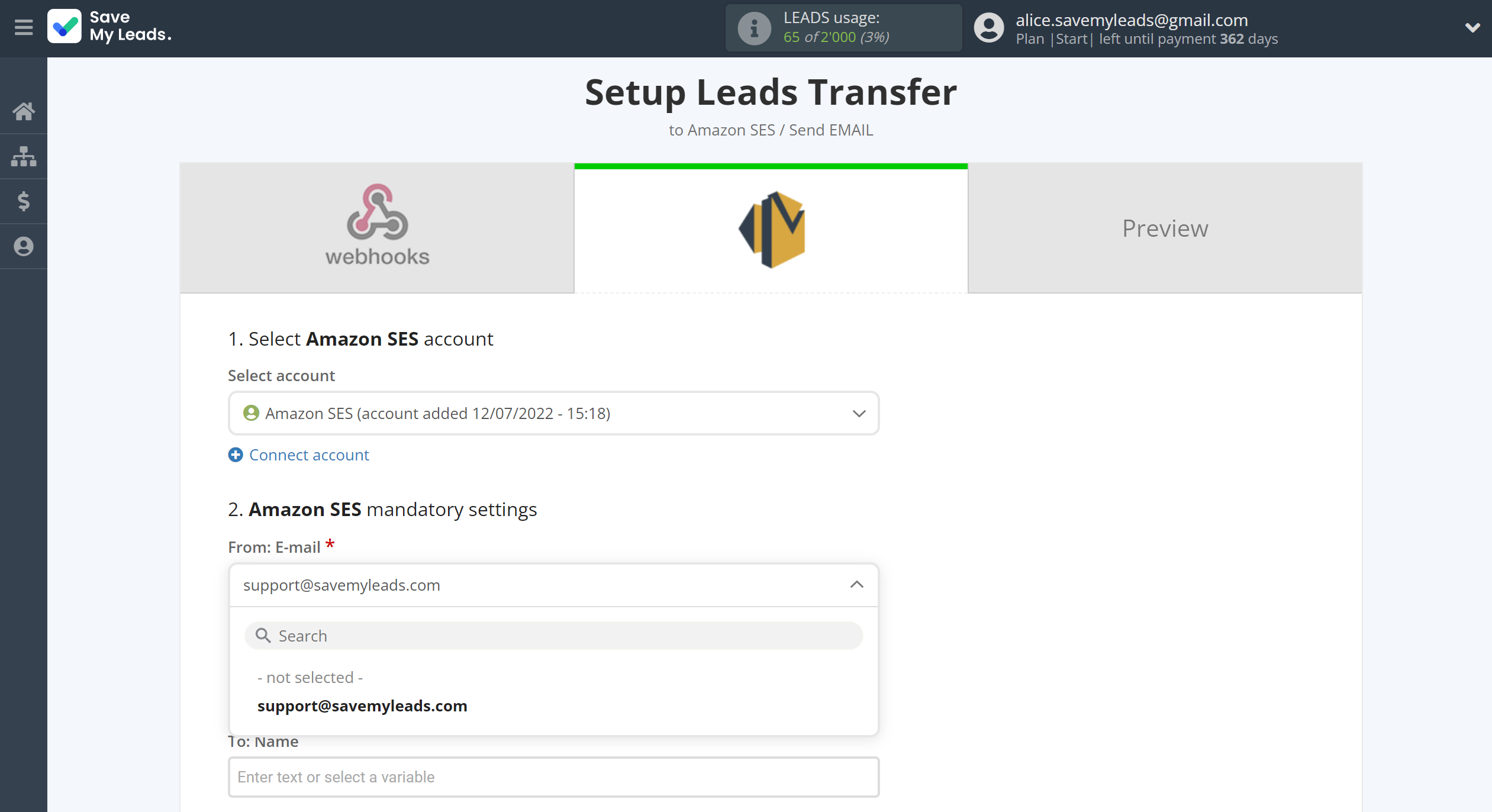Expand the account menu chevron in header
The height and width of the screenshot is (812, 1492).
(x=1472, y=27)
